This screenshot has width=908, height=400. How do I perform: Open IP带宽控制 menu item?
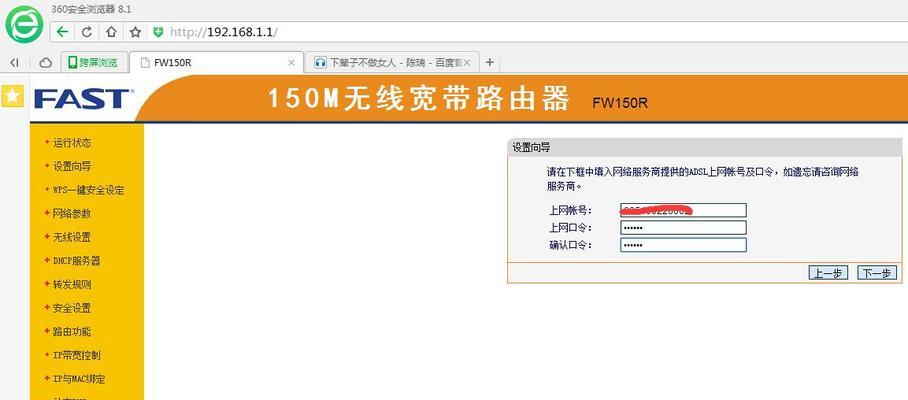(76, 355)
